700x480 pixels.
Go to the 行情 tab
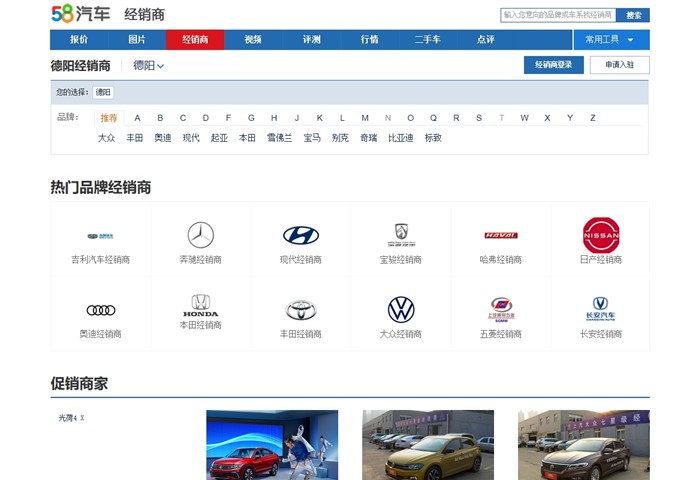coord(370,40)
